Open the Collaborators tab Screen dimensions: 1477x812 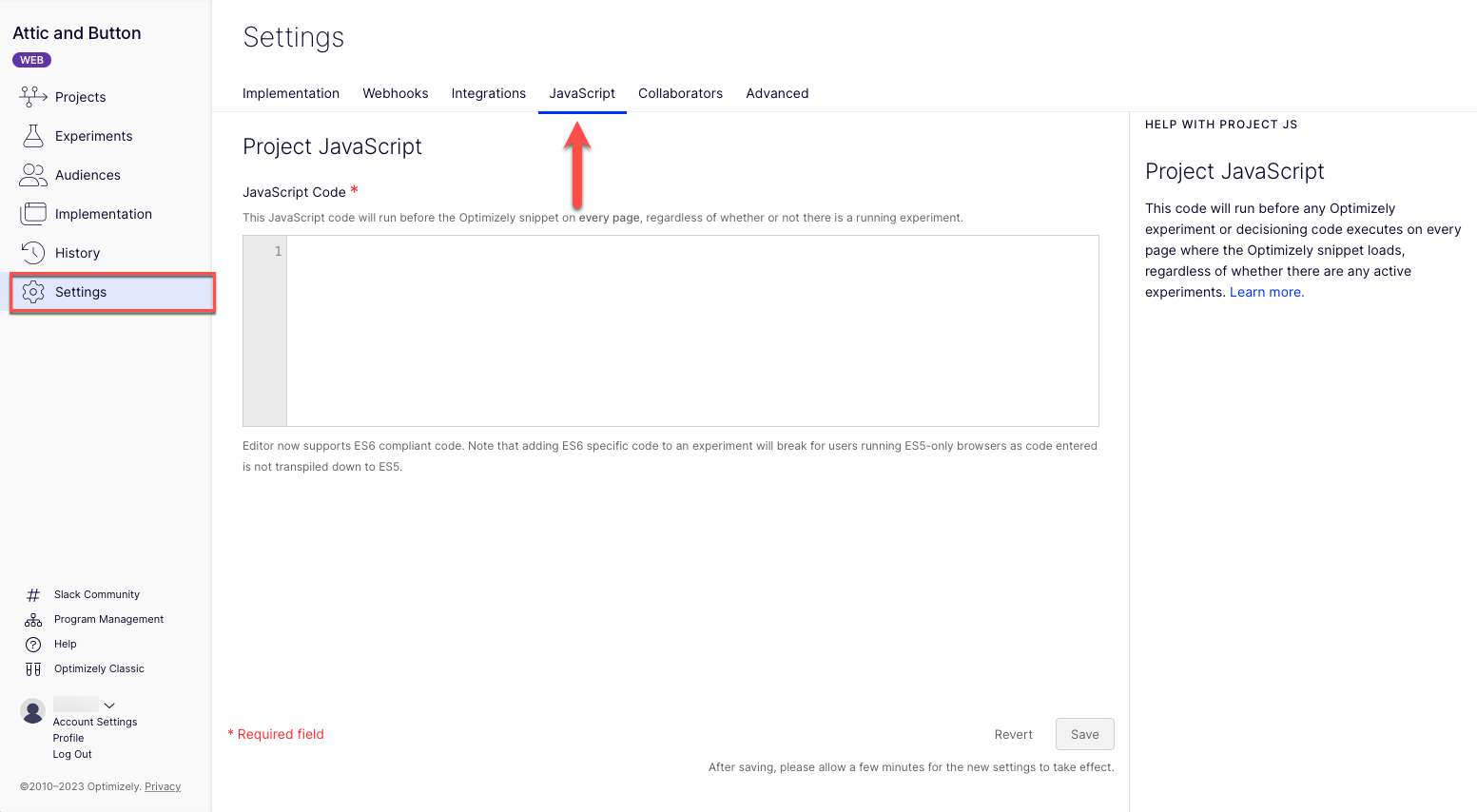[x=680, y=92]
